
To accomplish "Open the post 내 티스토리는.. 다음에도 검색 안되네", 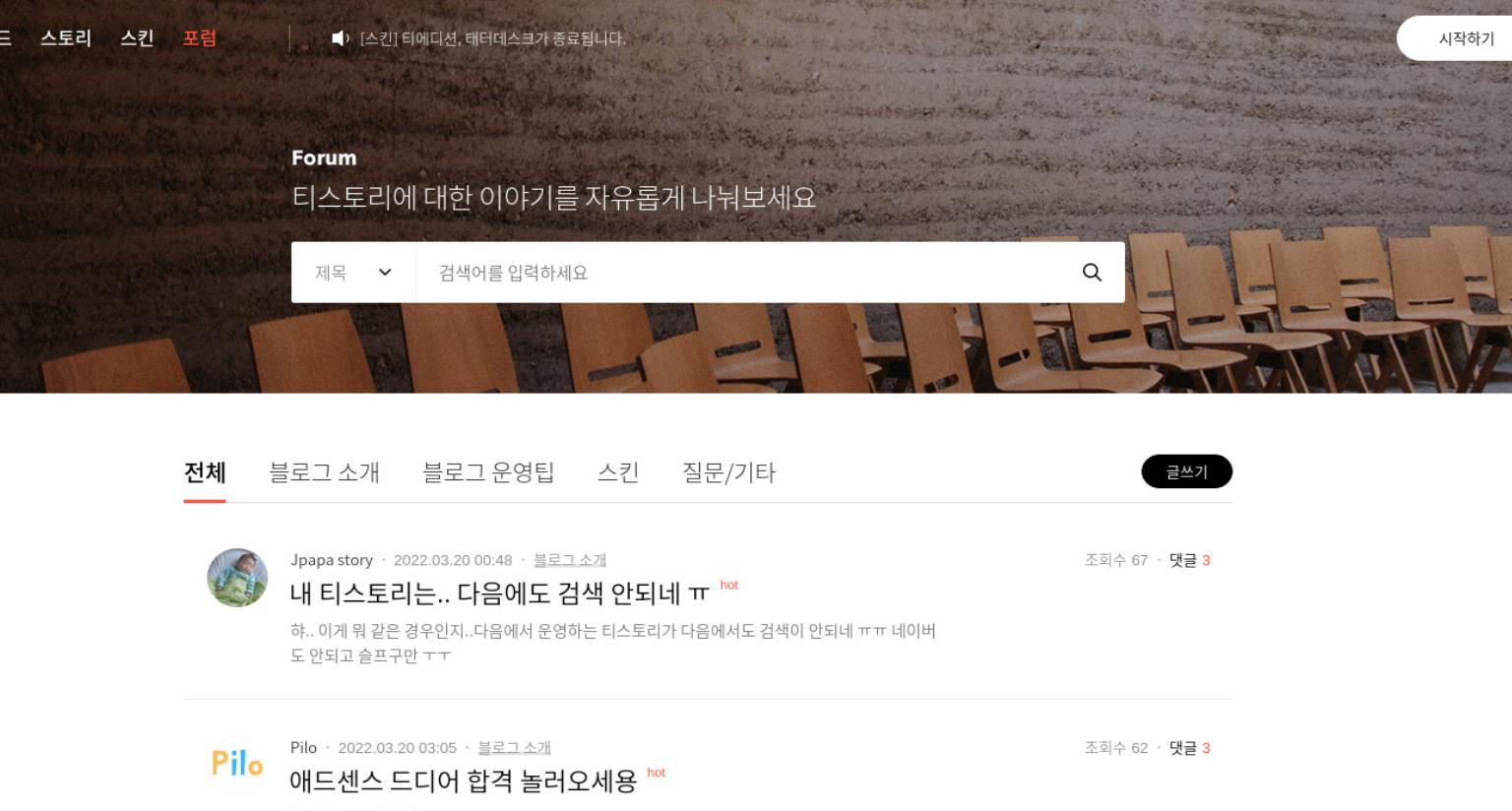I will pos(499,593).
